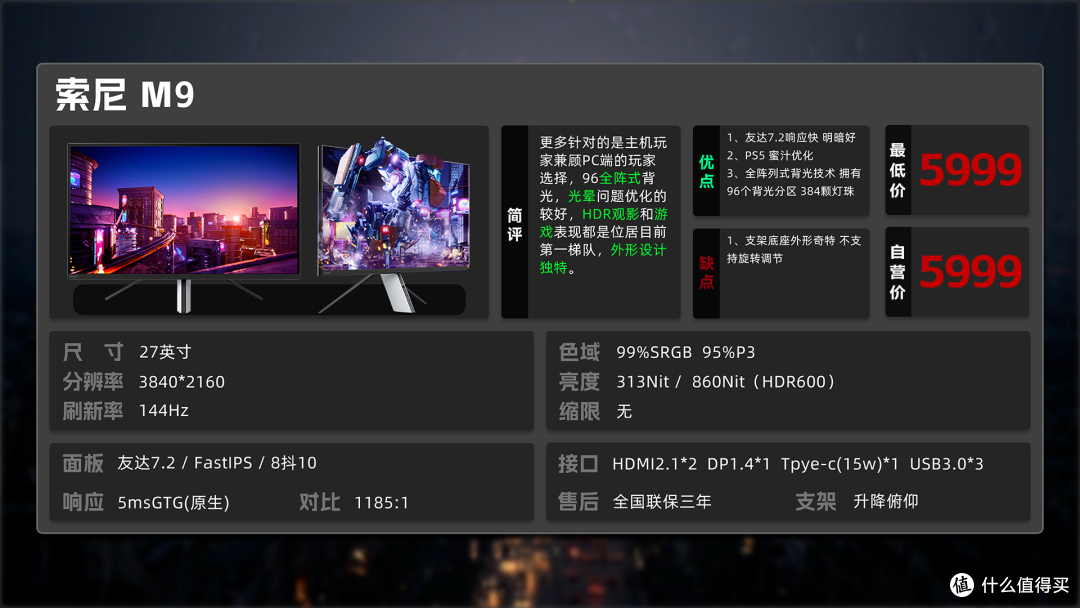Click the 5999 price beside 自营价
The width and height of the screenshot is (1080, 608).
coord(970,271)
